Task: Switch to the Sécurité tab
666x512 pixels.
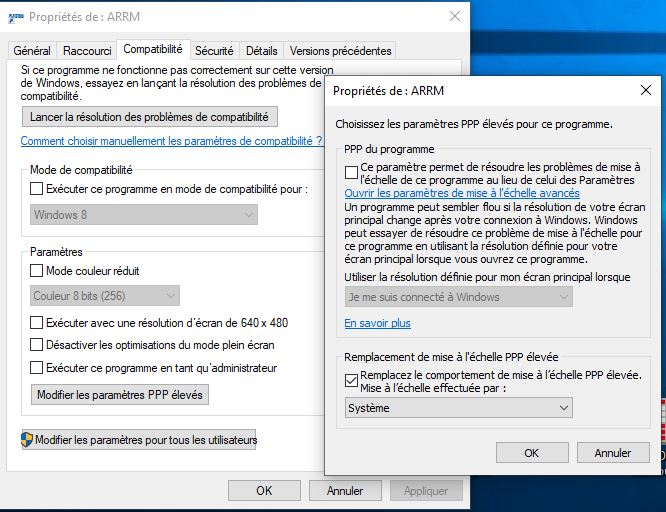Action: [x=214, y=50]
